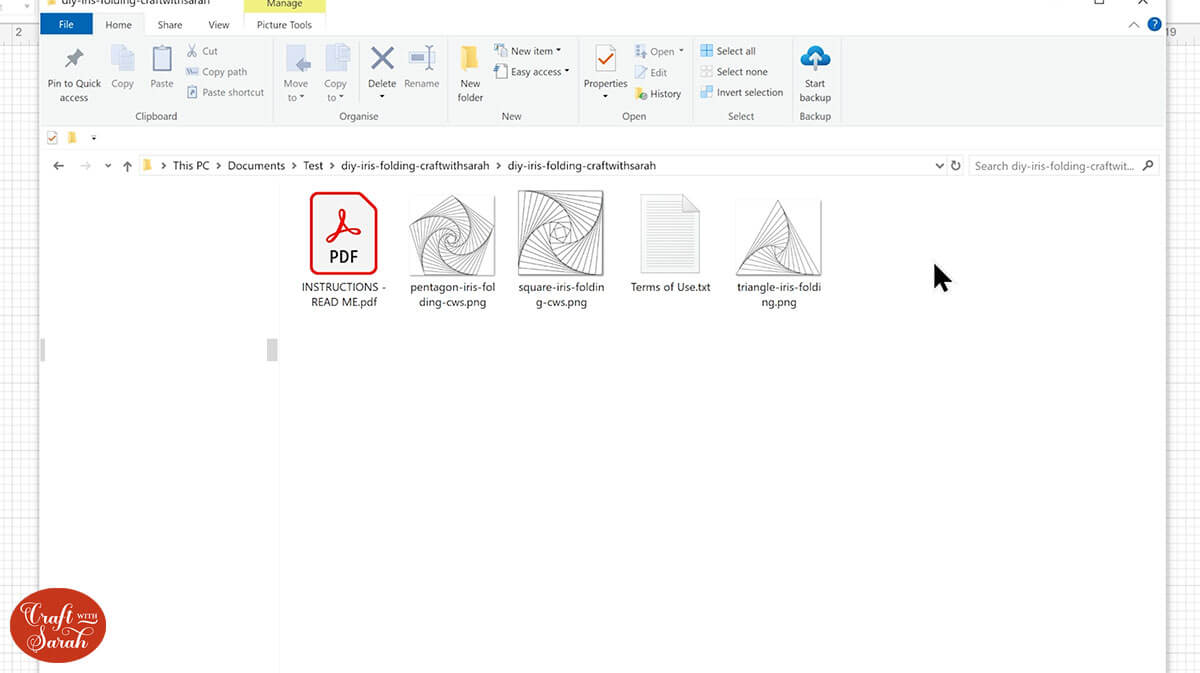Click This PC in address bar
Image resolution: width=1200 pixels, height=673 pixels.
(x=191, y=166)
